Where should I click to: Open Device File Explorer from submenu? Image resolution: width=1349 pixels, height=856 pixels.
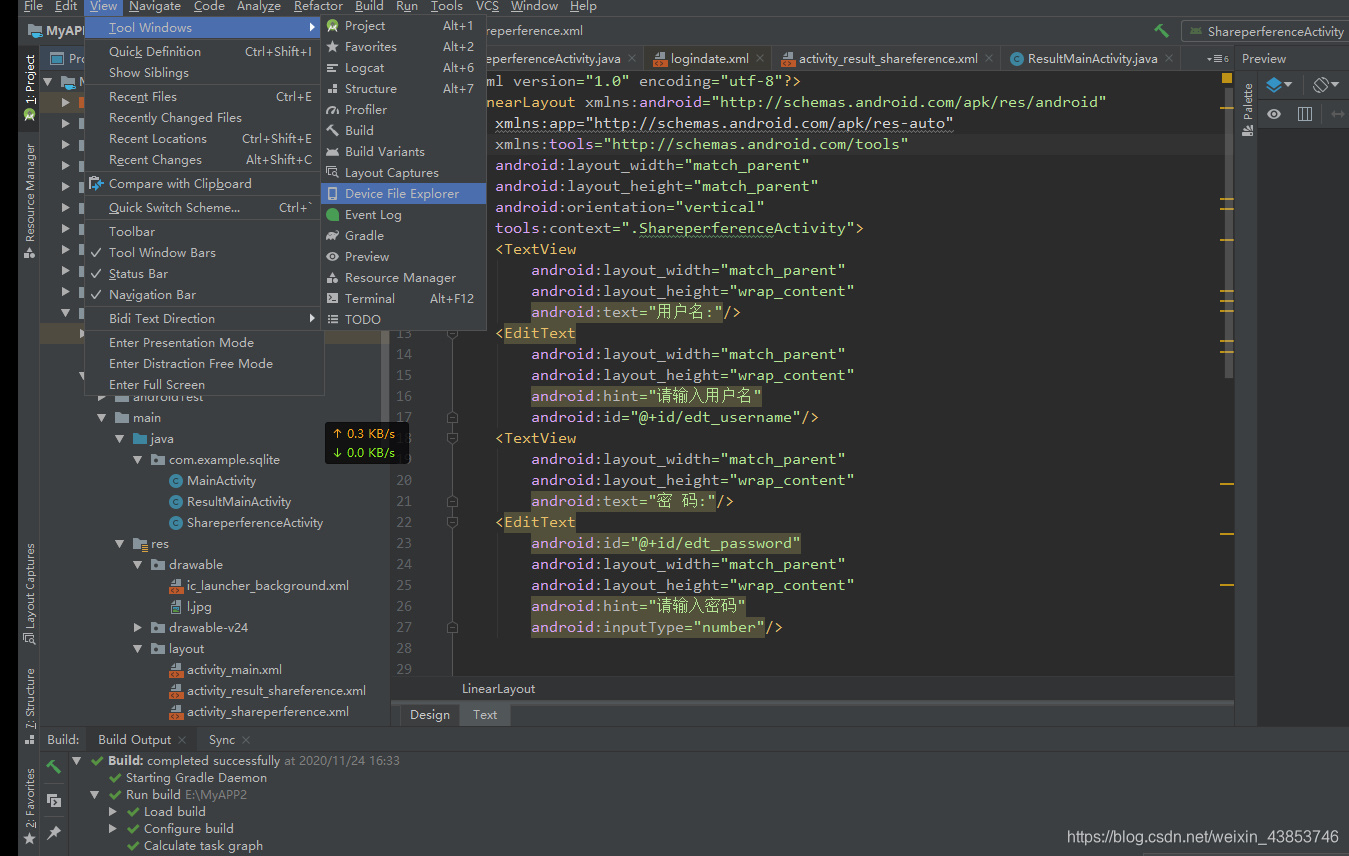pos(403,194)
